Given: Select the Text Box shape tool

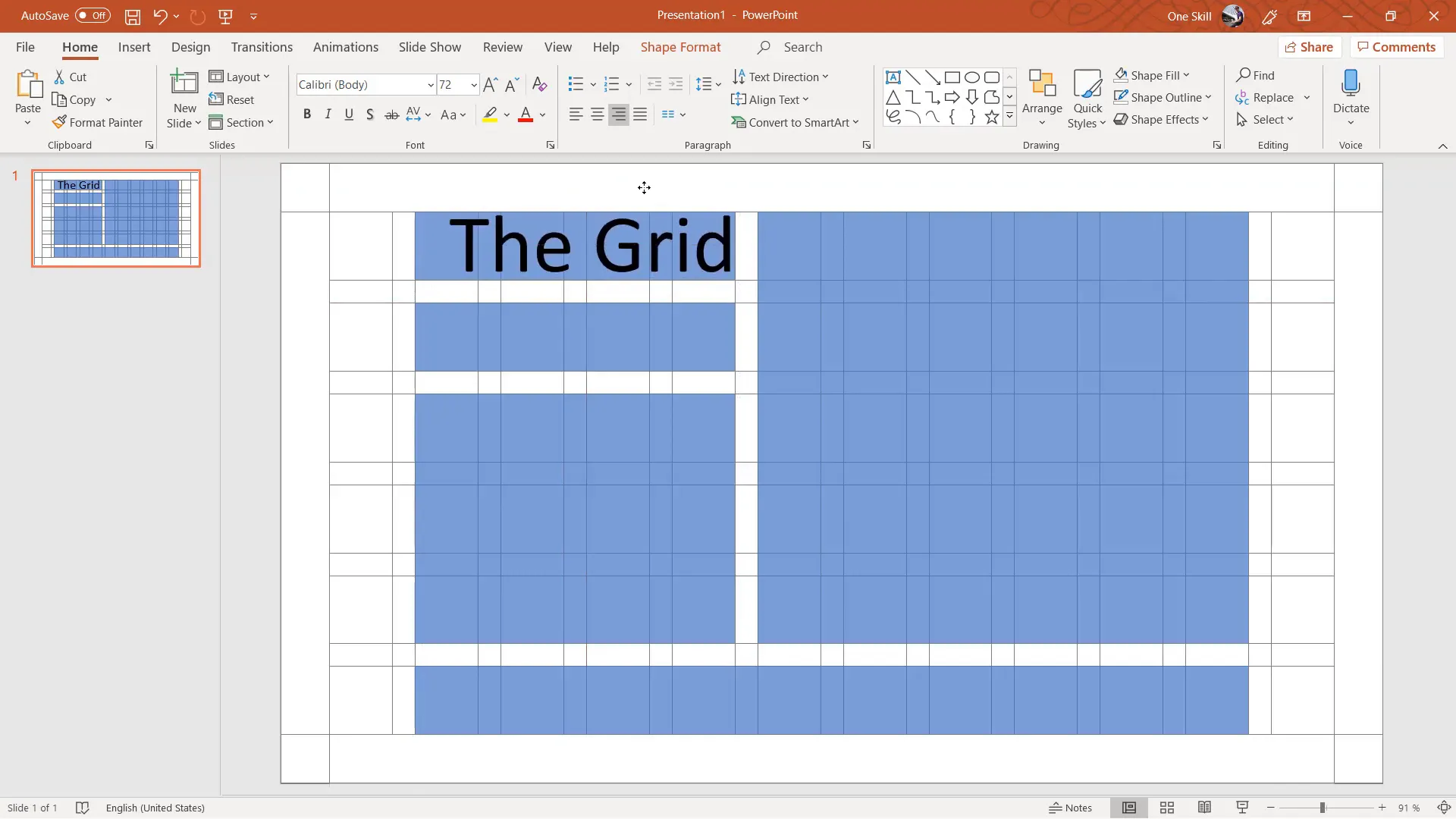Looking at the screenshot, I should tap(893, 77).
